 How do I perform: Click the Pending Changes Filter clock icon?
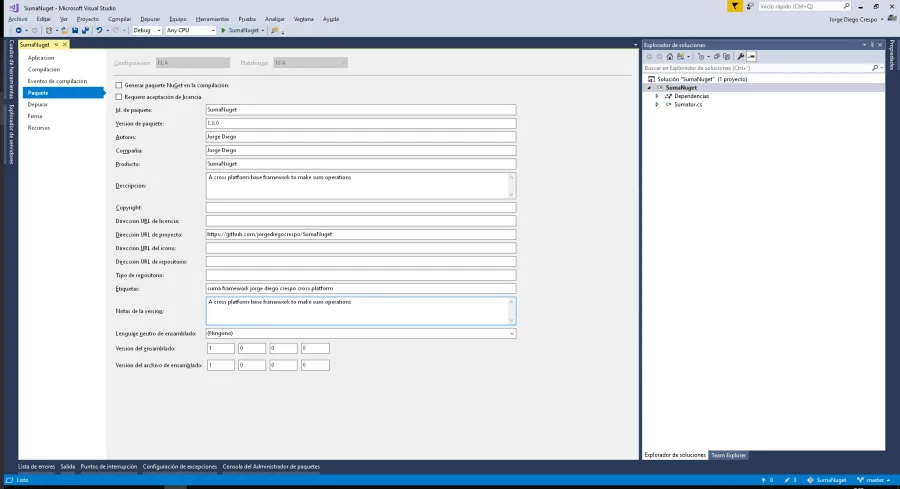701,57
